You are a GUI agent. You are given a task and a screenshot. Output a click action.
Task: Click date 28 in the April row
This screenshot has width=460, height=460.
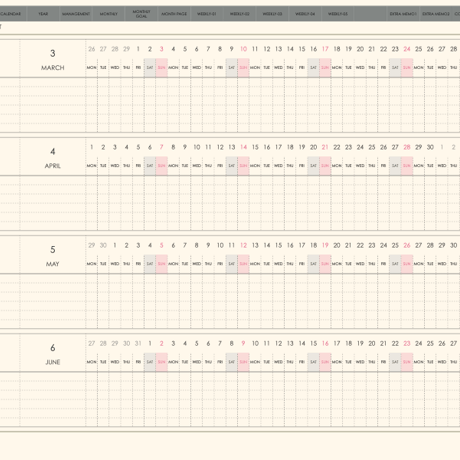(407, 147)
